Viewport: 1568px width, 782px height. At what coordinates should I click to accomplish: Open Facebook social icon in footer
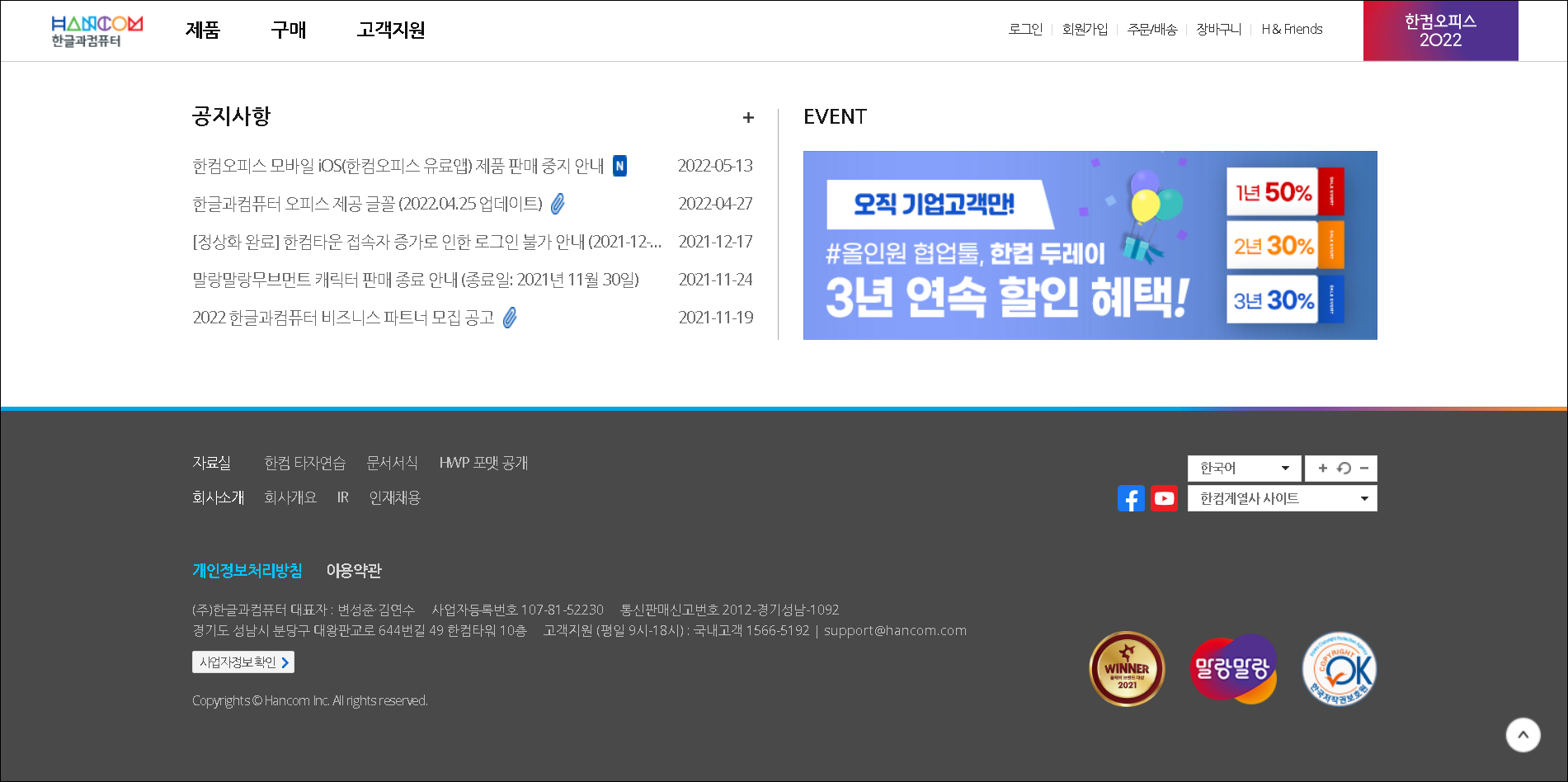pyautogui.click(x=1131, y=498)
